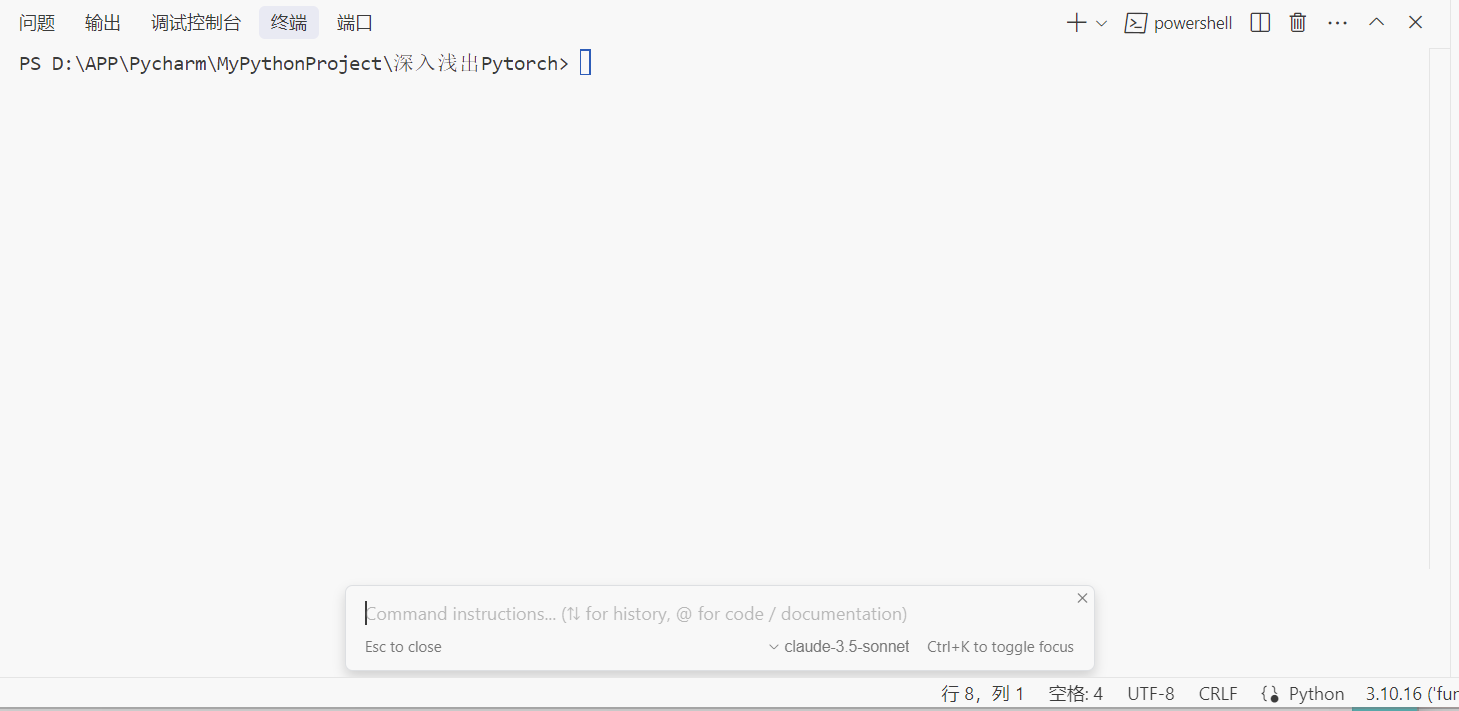Split the terminal with the split icon
The image size is (1459, 711).
pos(1260,22)
